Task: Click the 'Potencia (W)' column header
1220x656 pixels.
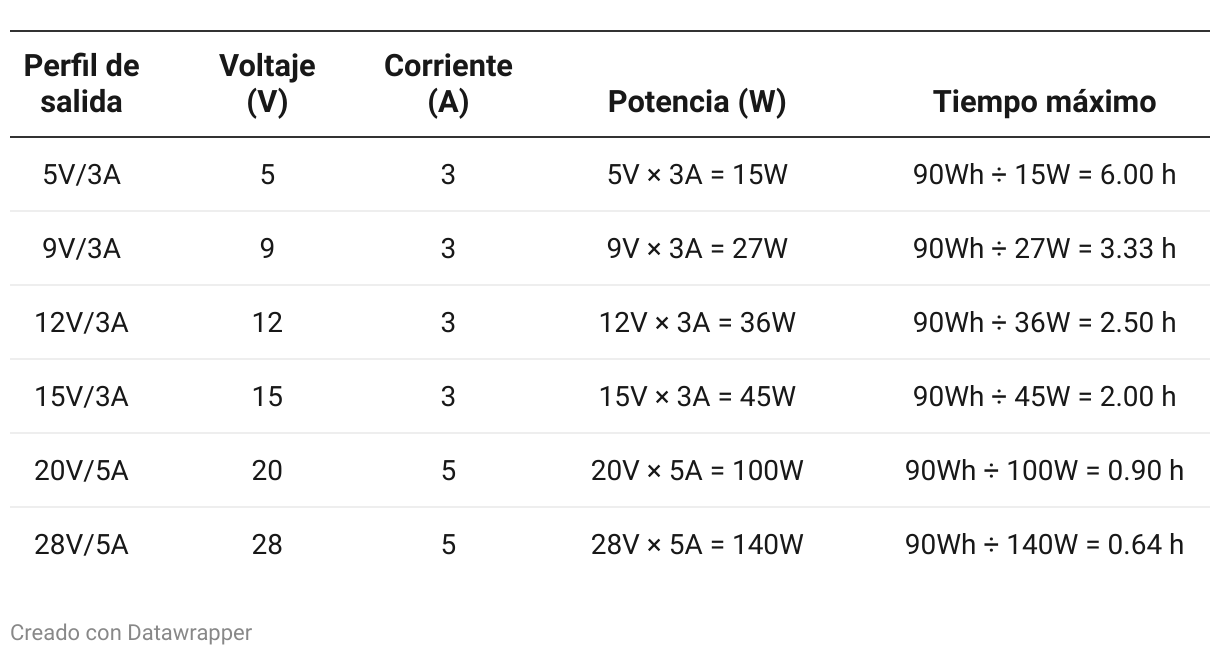Action: [x=697, y=102]
